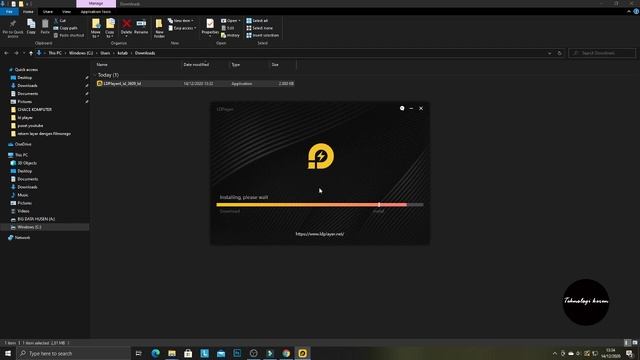Click Downloads in address bar path
Viewport: 640px width, 360px height.
pyautogui.click(x=145, y=53)
